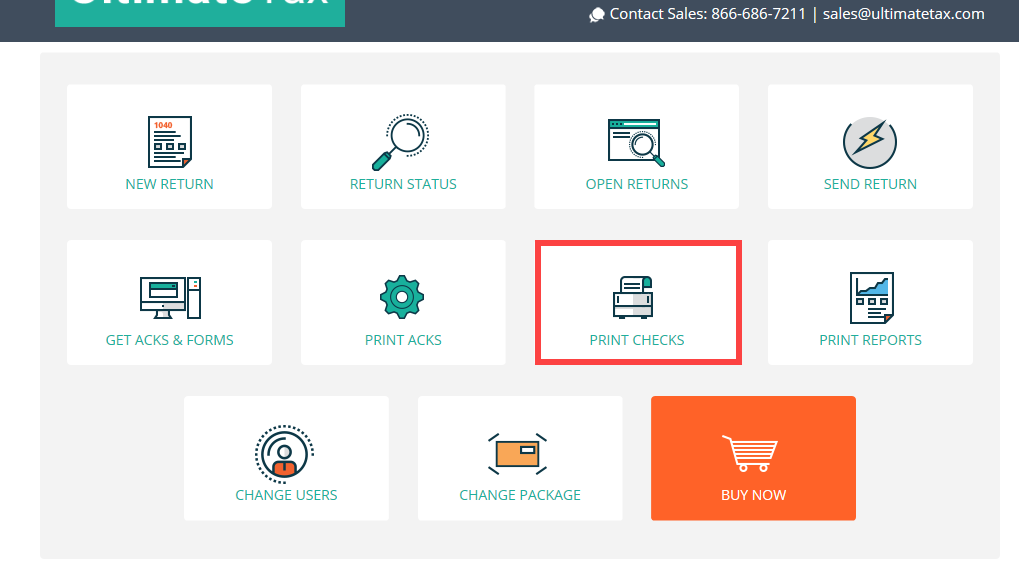The width and height of the screenshot is (1019, 580).
Task: Click the phone icon next to Contact Sales
Action: click(x=596, y=14)
